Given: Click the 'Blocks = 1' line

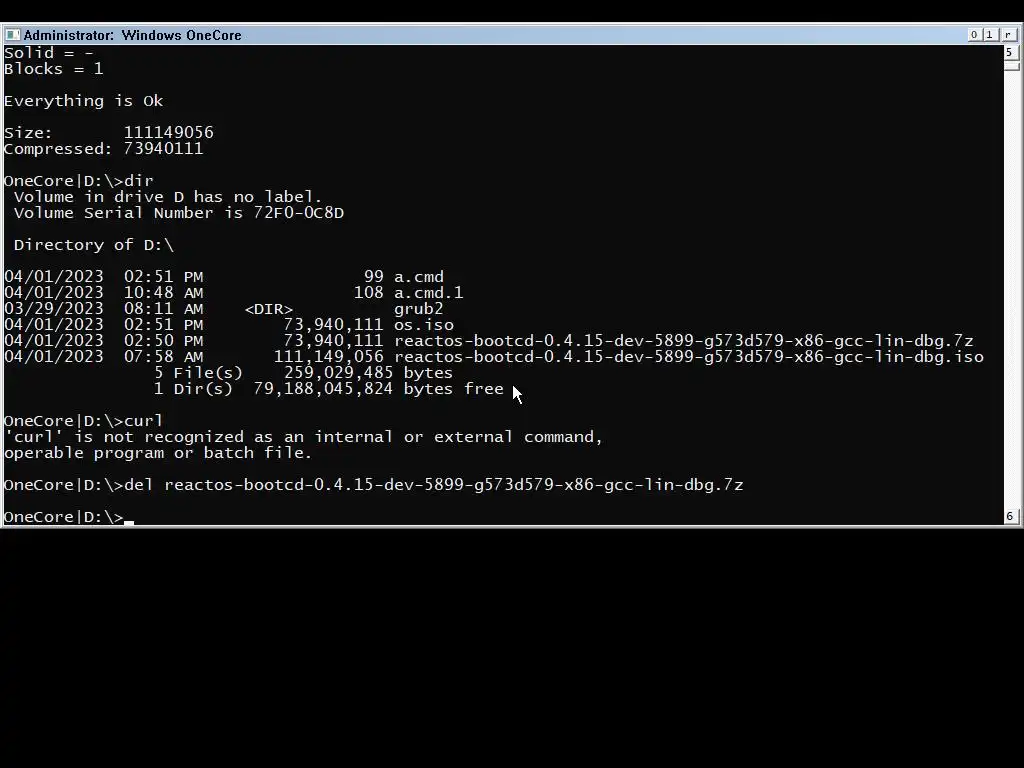Looking at the screenshot, I should (54, 69).
